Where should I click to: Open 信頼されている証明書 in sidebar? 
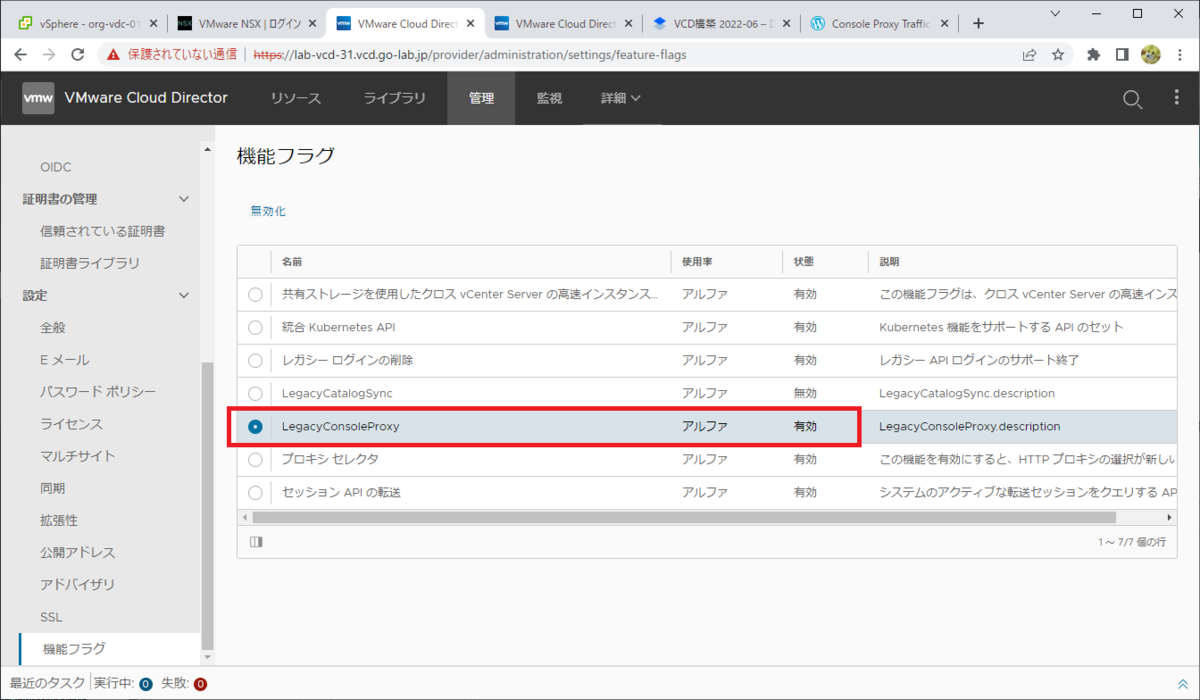[102, 231]
